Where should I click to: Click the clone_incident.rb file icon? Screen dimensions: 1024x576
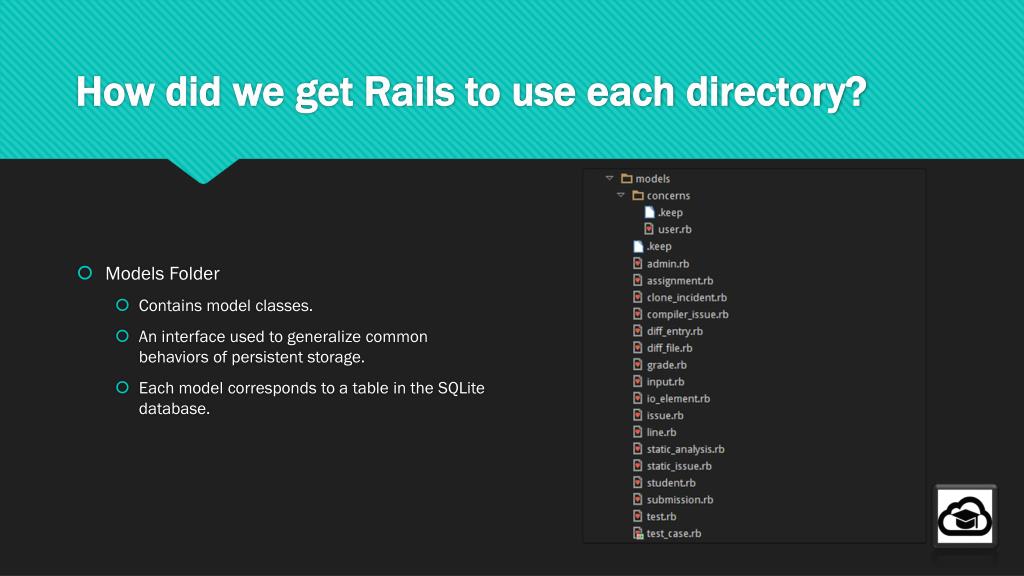click(638, 297)
